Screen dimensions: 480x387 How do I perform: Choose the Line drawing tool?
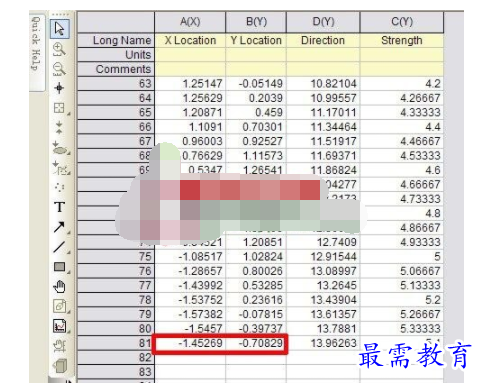(x=59, y=247)
